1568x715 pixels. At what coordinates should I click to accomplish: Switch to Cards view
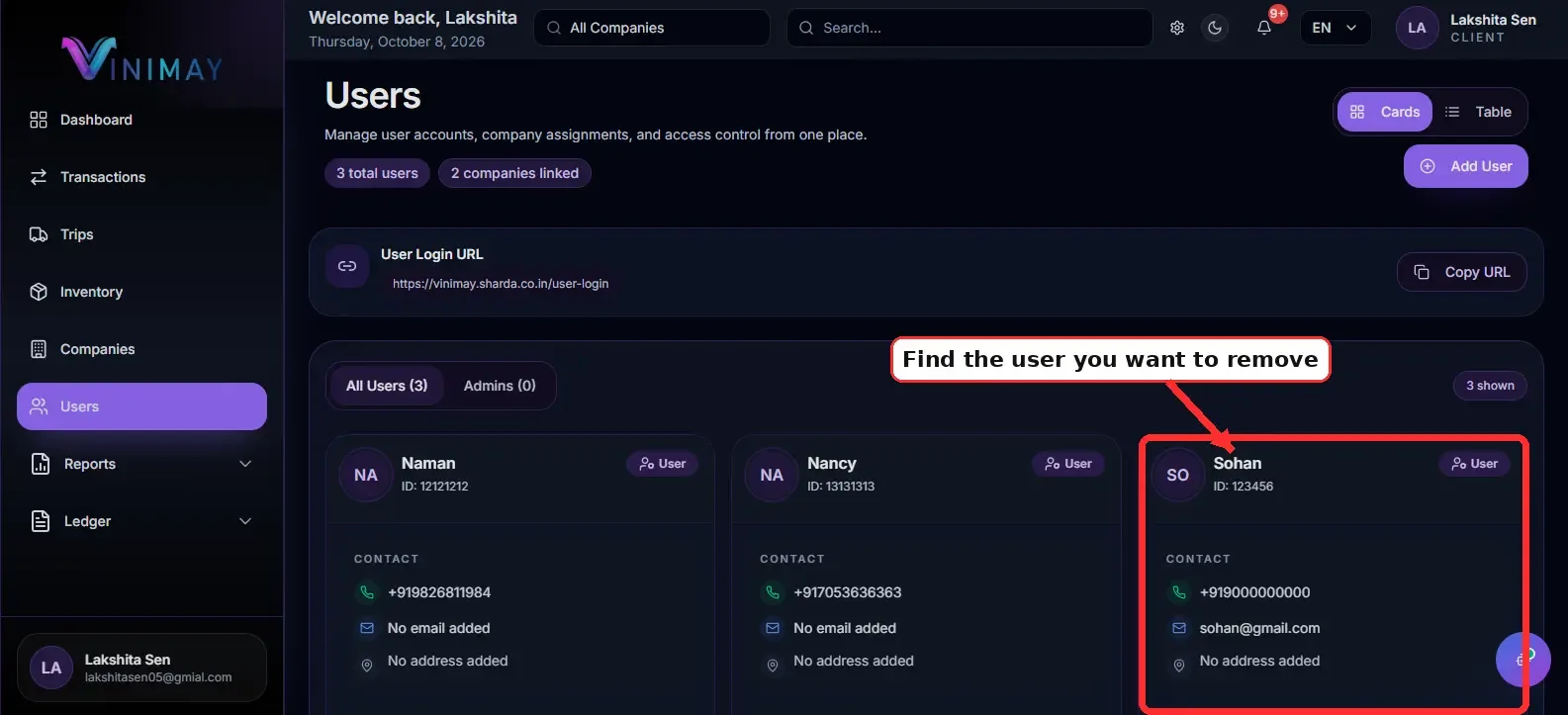pos(1385,112)
